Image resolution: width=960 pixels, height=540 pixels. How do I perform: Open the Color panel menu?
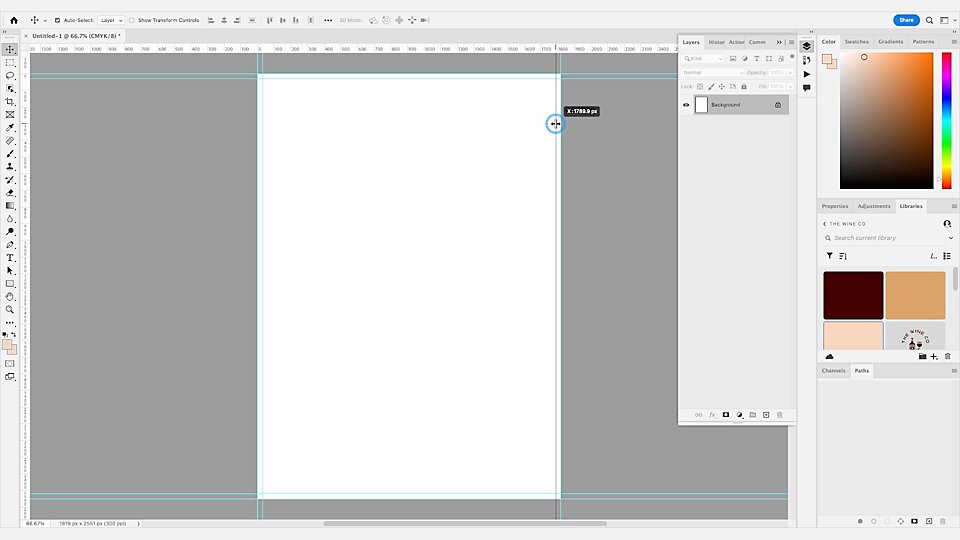point(954,42)
